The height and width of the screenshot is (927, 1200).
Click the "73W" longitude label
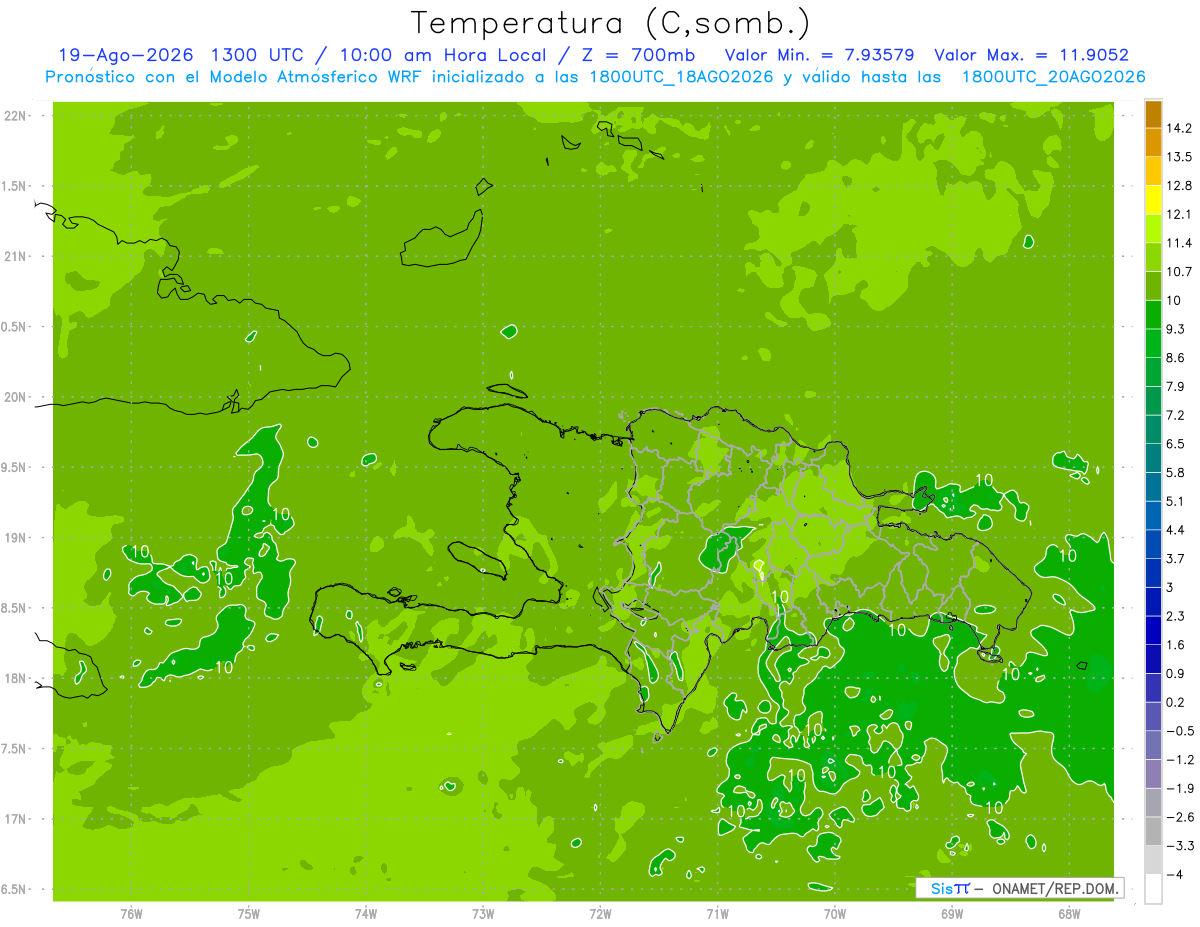coord(483,913)
